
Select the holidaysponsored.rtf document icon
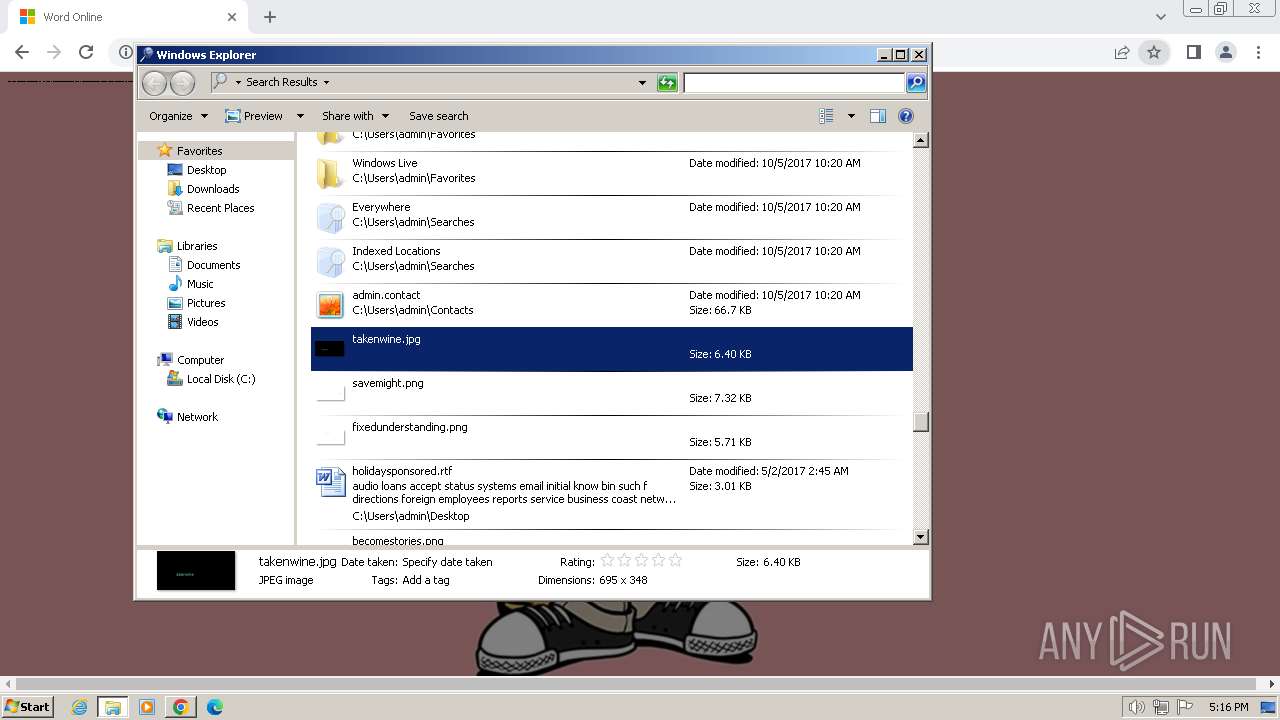pyautogui.click(x=330, y=482)
